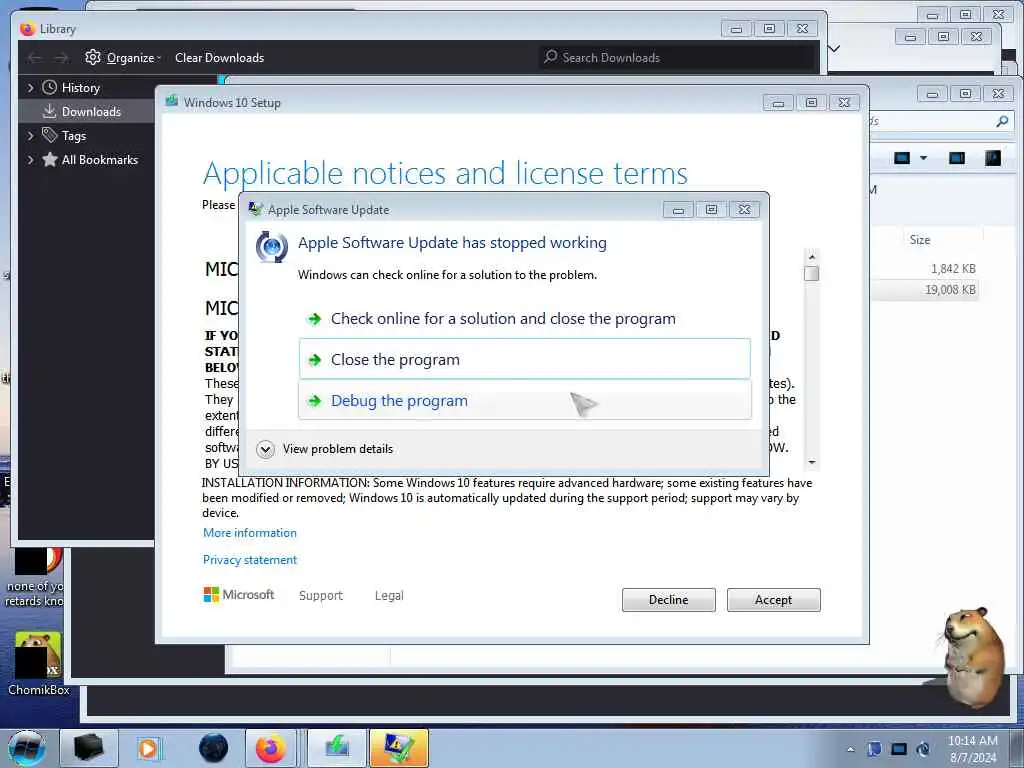Open the Windows 10 Setup taskbar icon

336,748
